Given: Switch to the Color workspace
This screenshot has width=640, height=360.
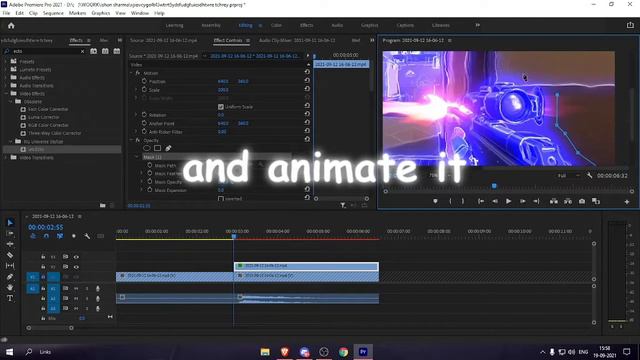Looking at the screenshot, I should point(276,25).
